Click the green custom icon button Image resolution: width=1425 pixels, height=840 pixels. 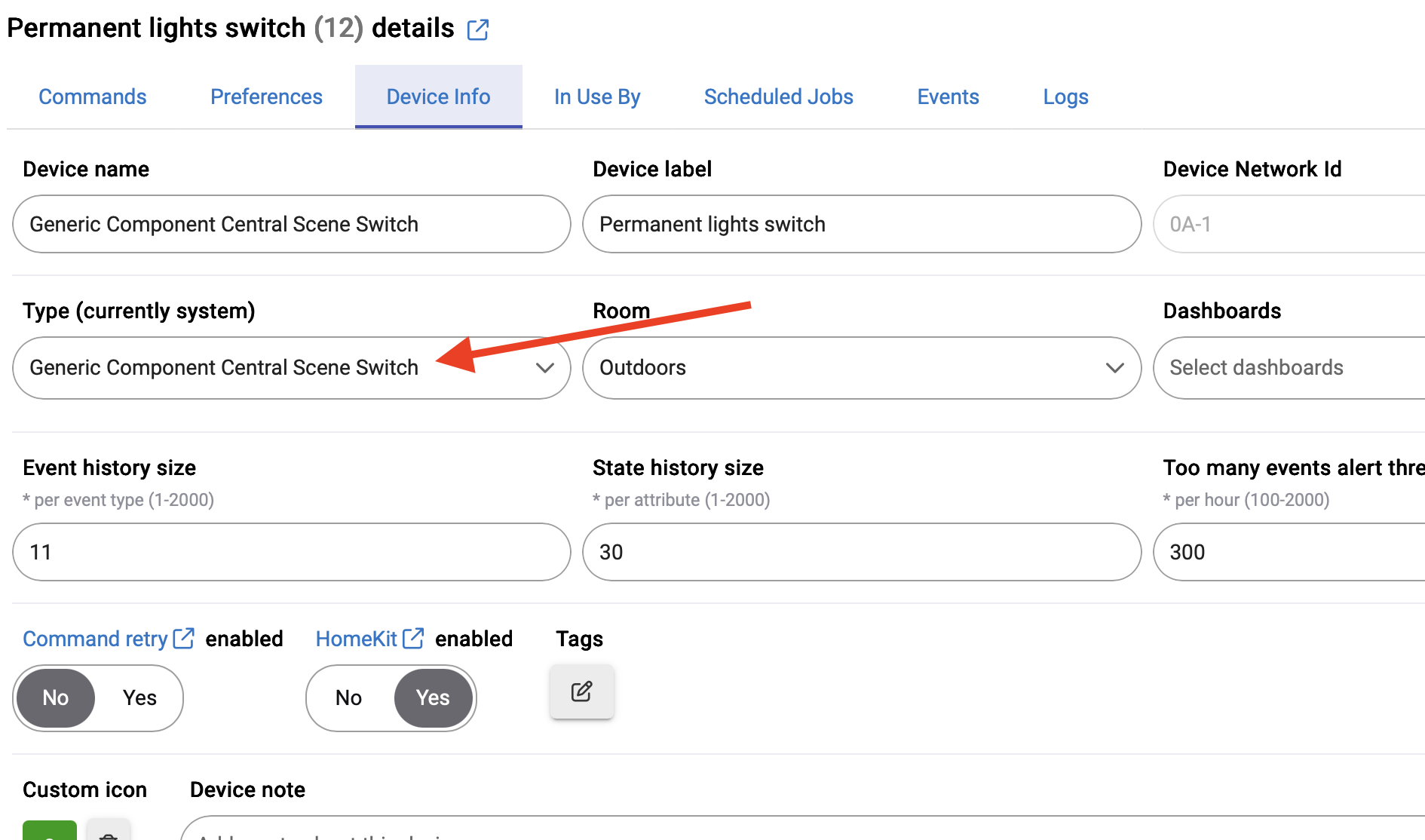(50, 830)
